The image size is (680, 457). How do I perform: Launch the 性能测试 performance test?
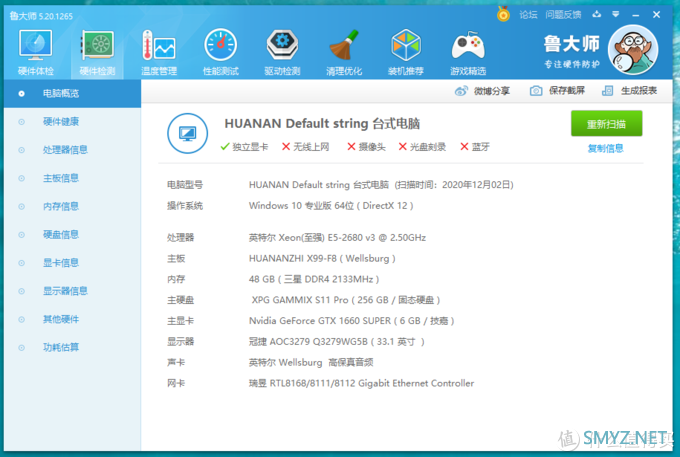click(221, 52)
